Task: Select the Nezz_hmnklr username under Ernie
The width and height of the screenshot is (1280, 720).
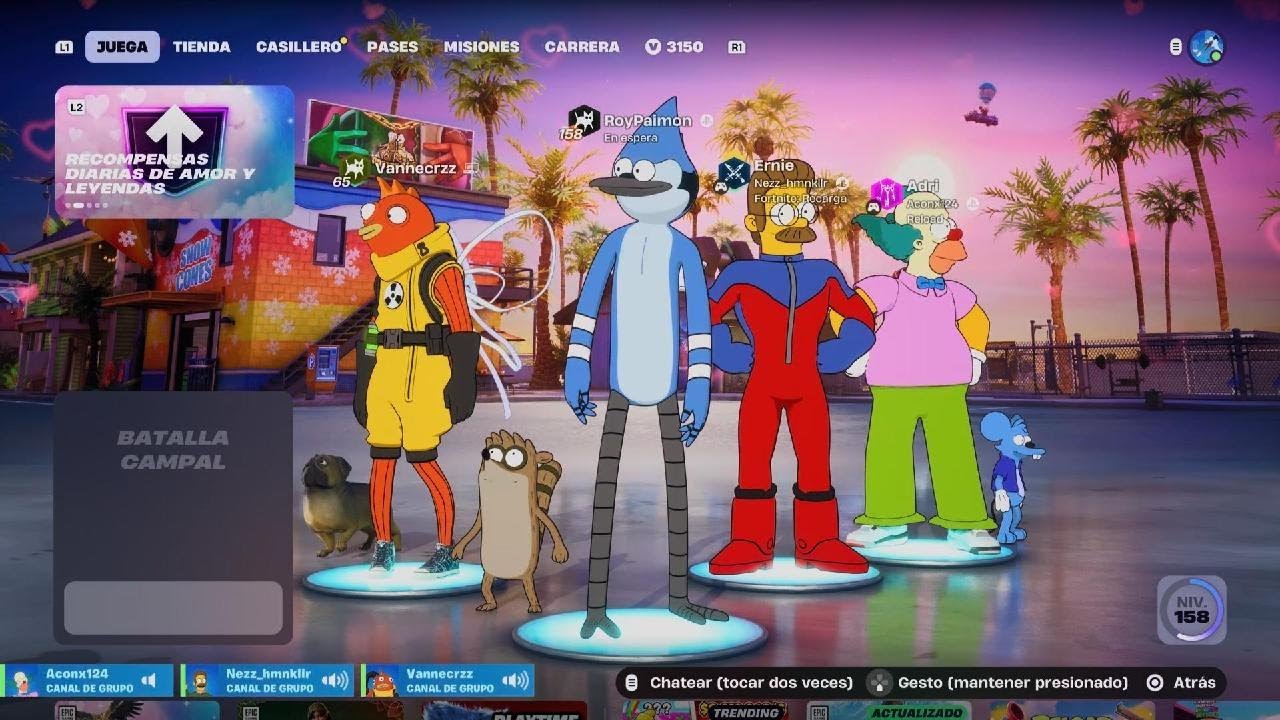Action: coord(792,183)
